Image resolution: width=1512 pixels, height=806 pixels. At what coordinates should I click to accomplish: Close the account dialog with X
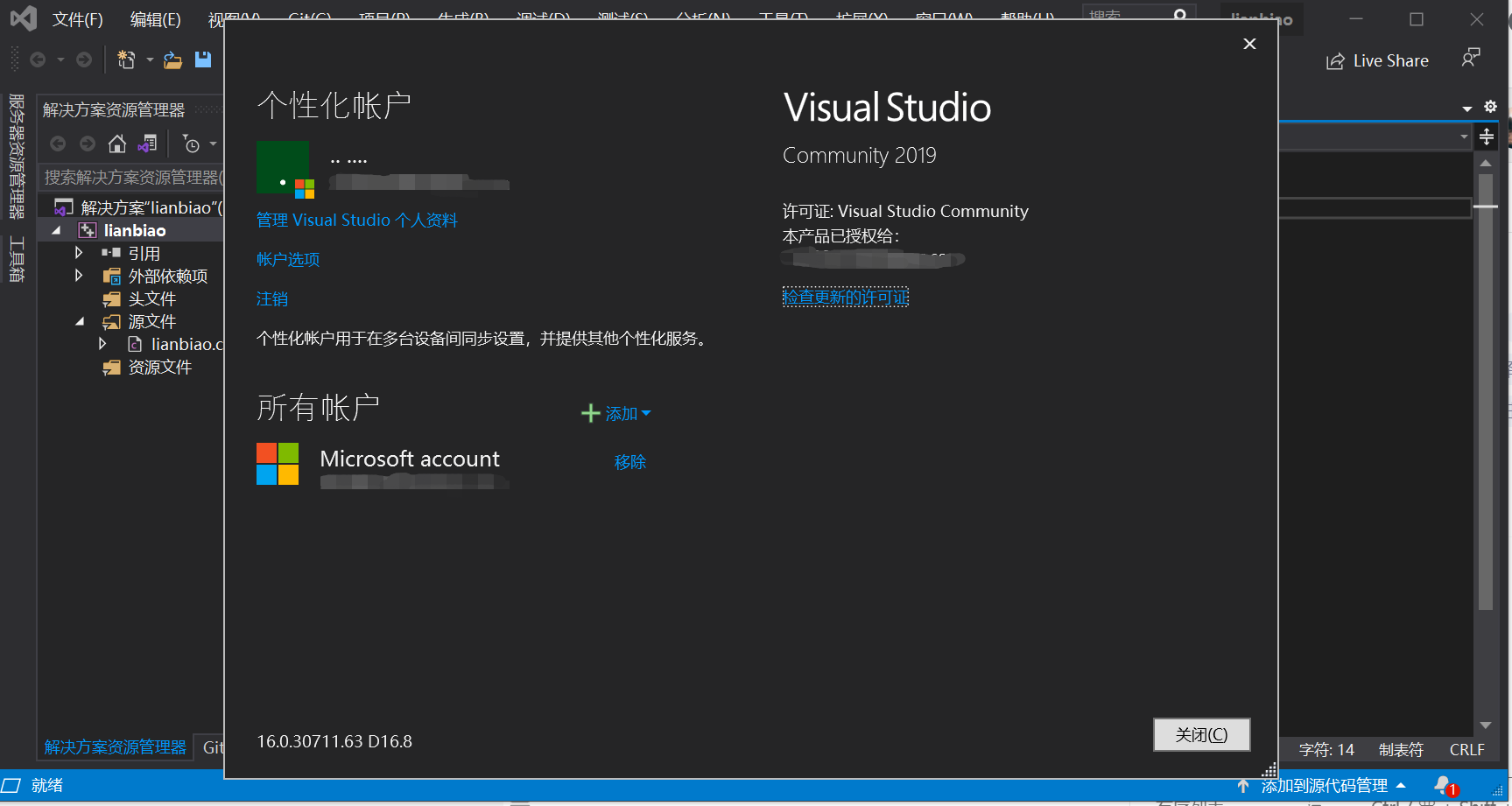coord(1249,44)
